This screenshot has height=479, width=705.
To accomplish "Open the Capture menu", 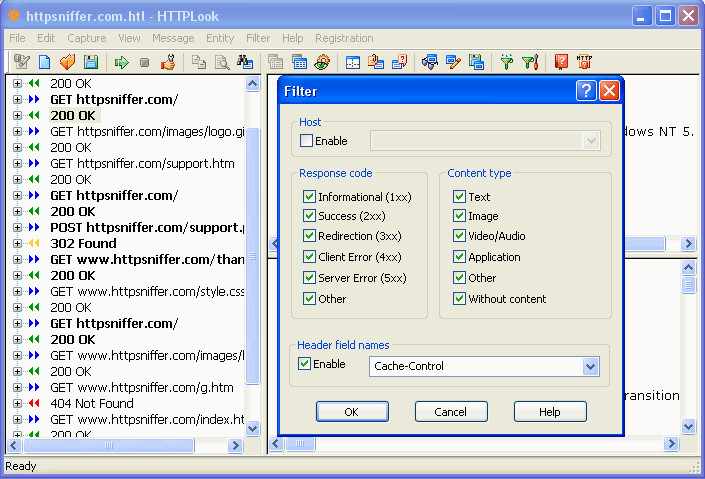I will 87,38.
